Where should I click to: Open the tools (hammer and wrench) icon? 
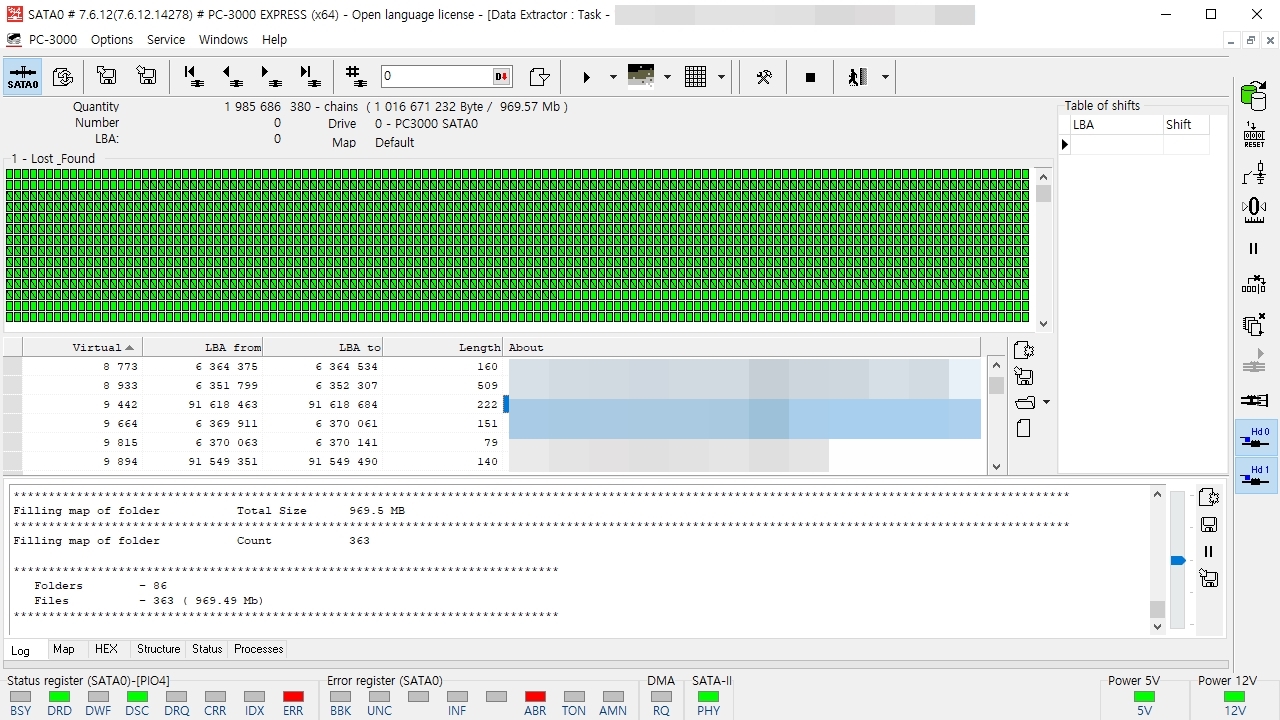(x=763, y=77)
